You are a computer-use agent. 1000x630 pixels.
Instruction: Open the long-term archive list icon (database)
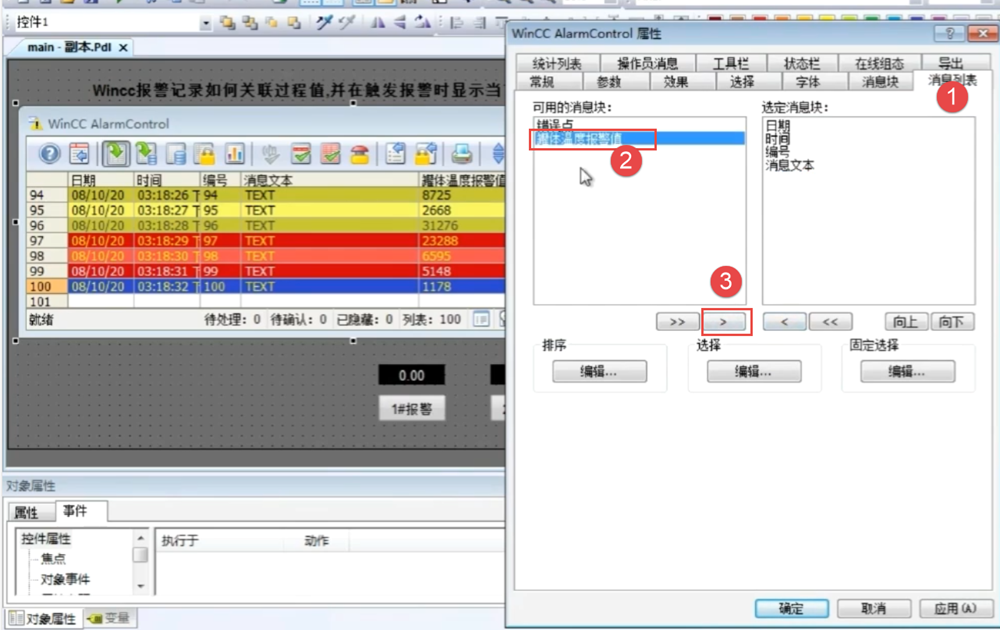click(177, 154)
